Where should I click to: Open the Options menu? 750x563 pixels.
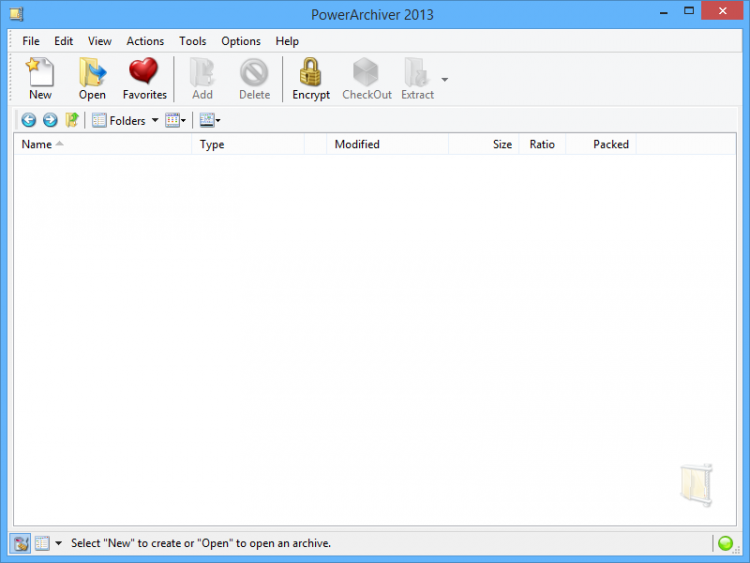[x=241, y=41]
